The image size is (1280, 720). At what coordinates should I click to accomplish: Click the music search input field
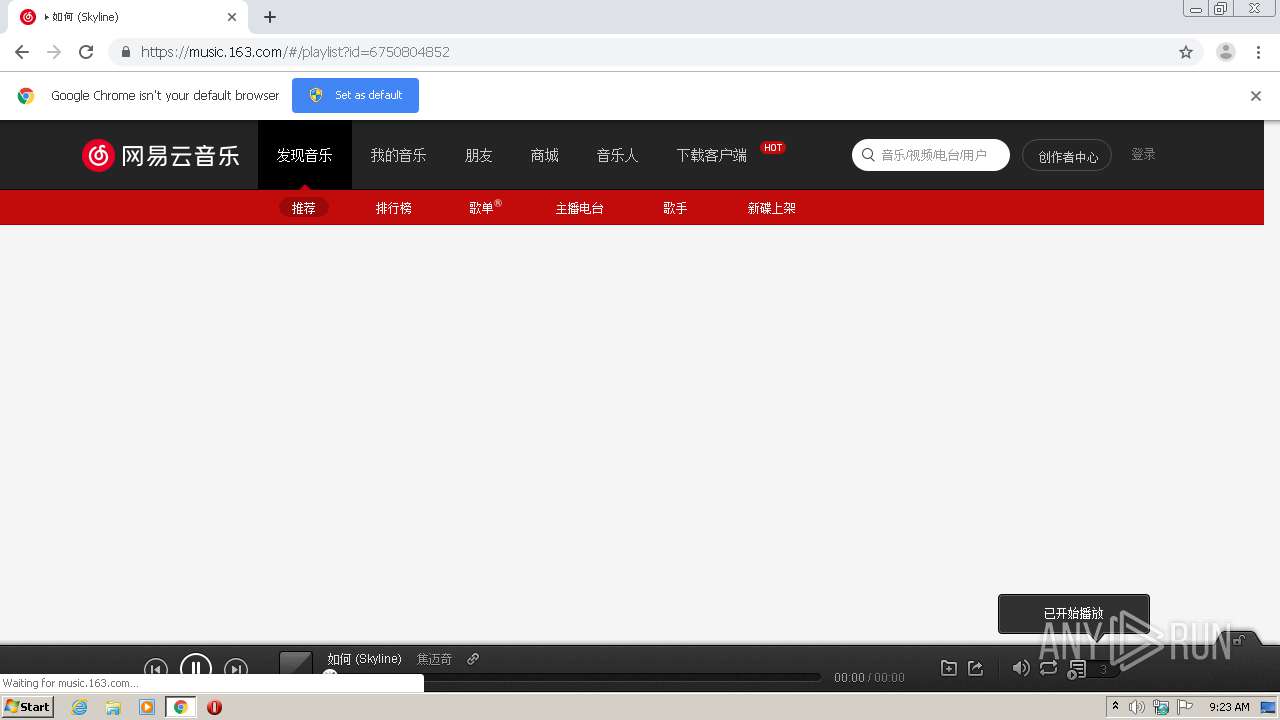pyautogui.click(x=931, y=155)
